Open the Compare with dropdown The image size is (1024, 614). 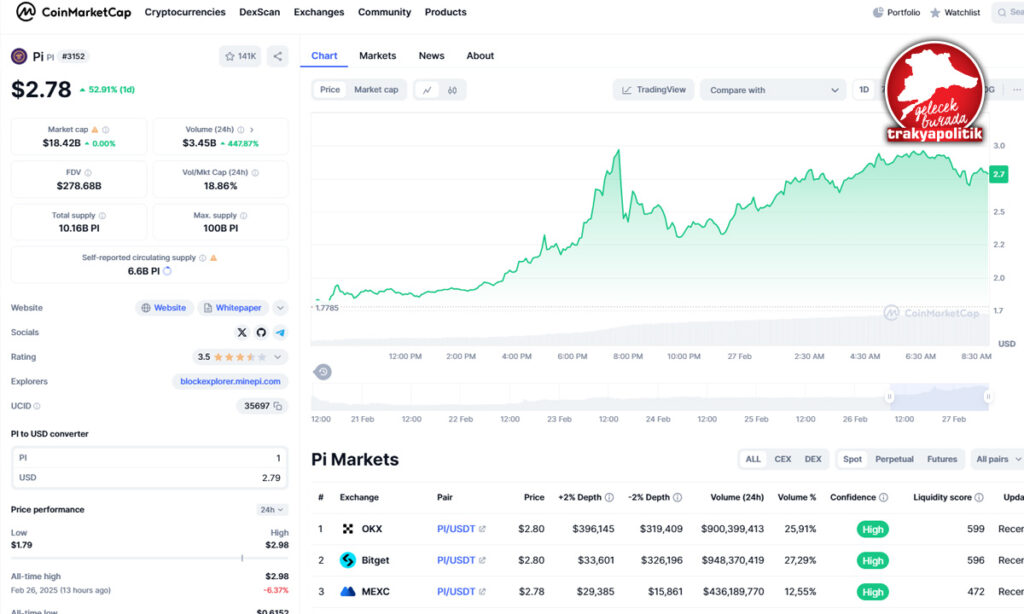tap(773, 90)
